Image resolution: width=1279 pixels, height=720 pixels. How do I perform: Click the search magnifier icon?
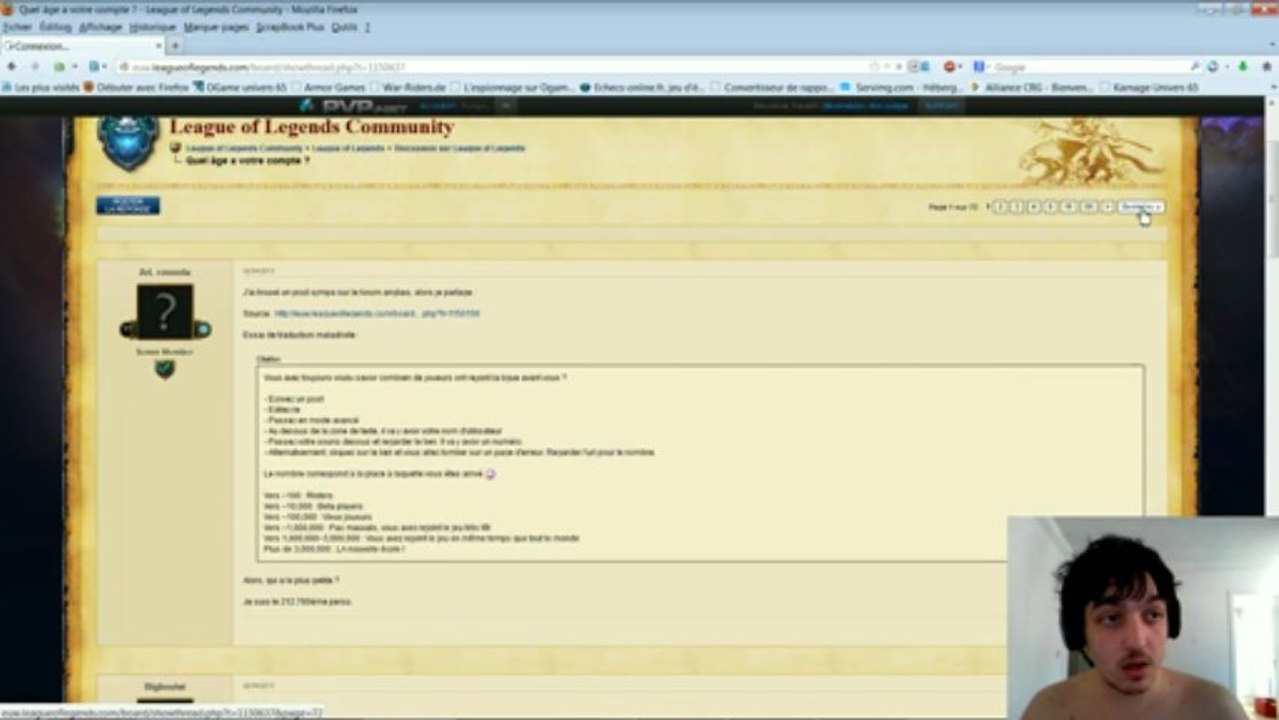1195,67
